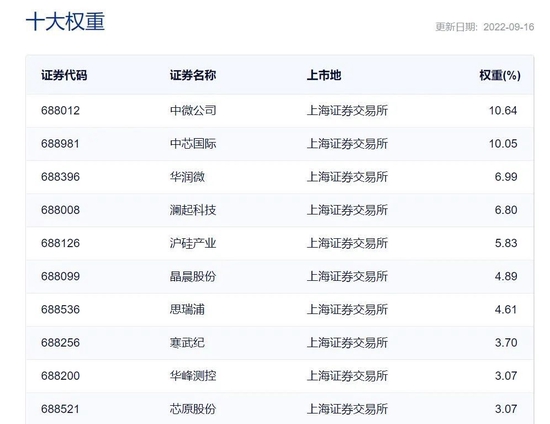Select security code 688008

click(x=60, y=210)
